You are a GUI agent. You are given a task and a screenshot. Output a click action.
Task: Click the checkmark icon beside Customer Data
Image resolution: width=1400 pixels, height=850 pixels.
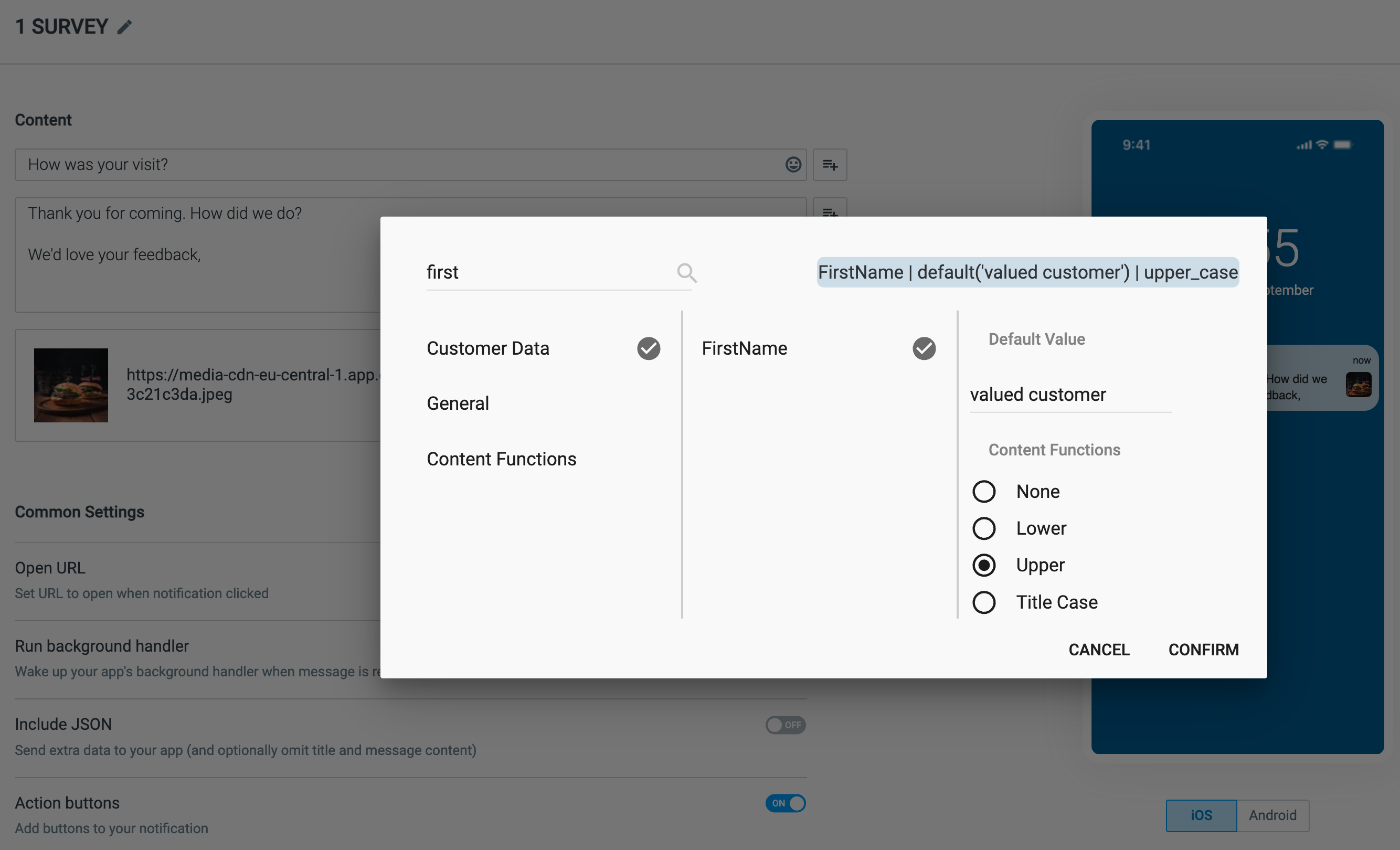(648, 348)
